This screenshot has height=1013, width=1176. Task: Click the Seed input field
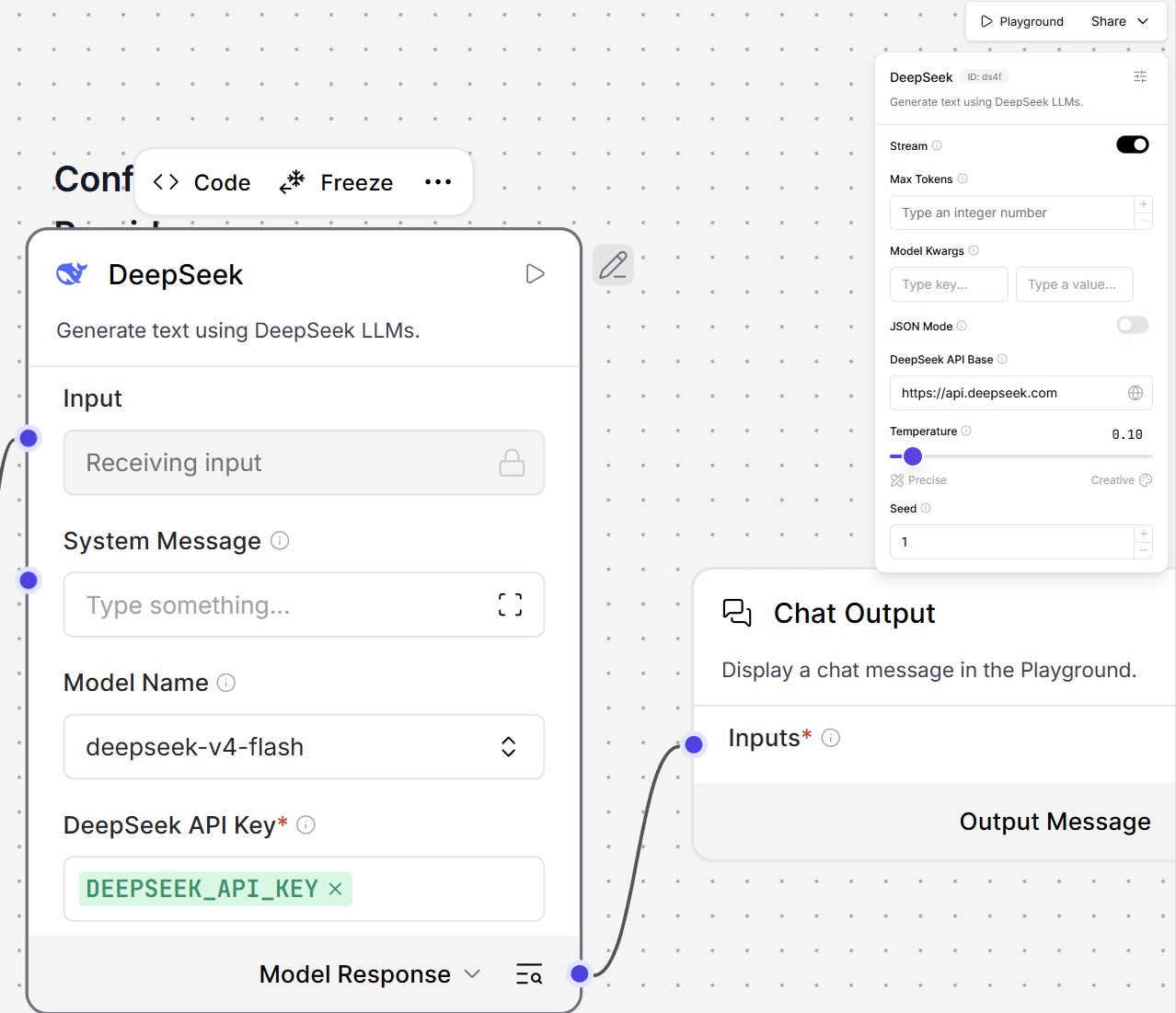1011,542
